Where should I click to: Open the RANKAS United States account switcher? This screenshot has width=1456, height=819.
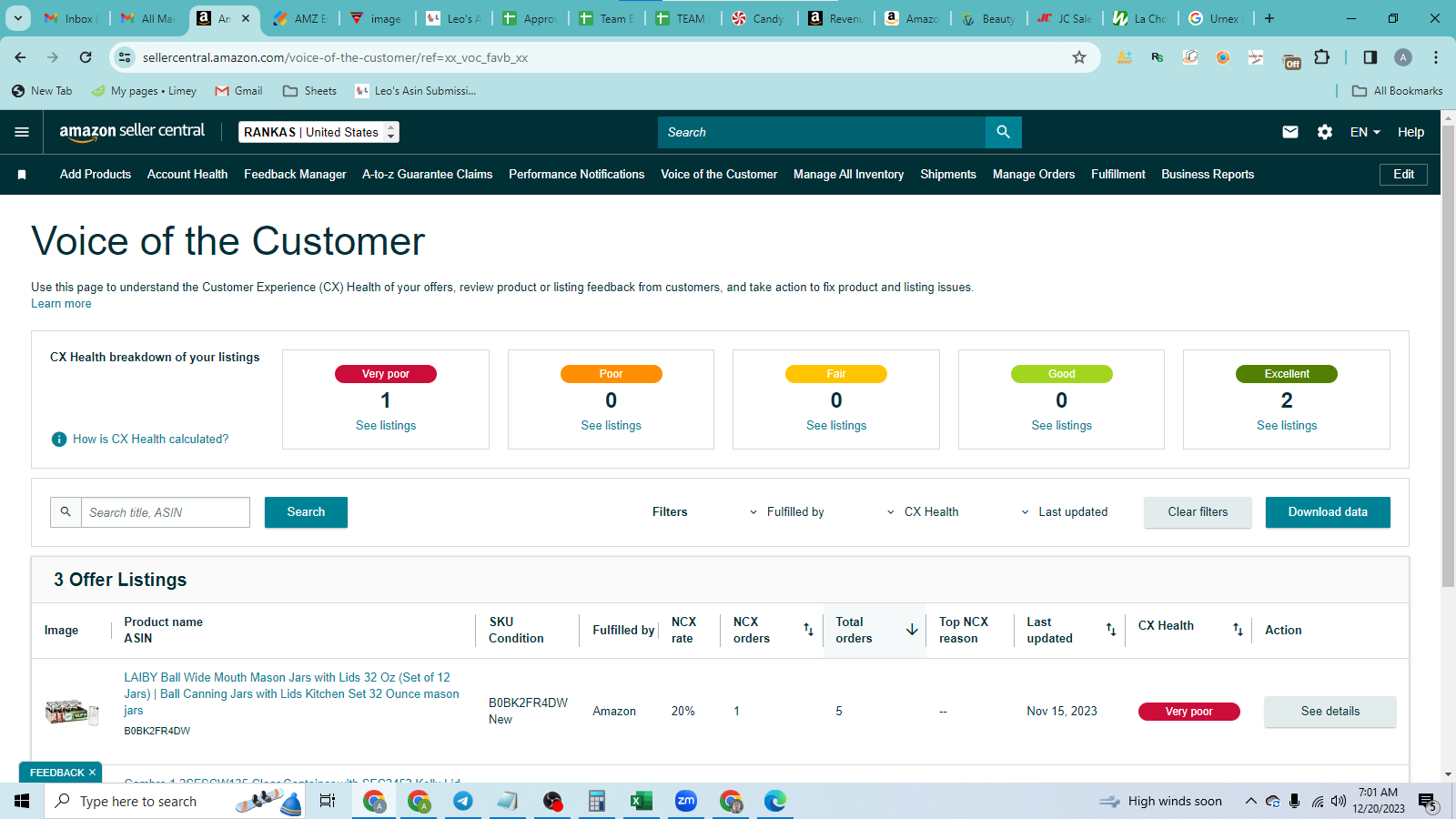pyautogui.click(x=318, y=132)
